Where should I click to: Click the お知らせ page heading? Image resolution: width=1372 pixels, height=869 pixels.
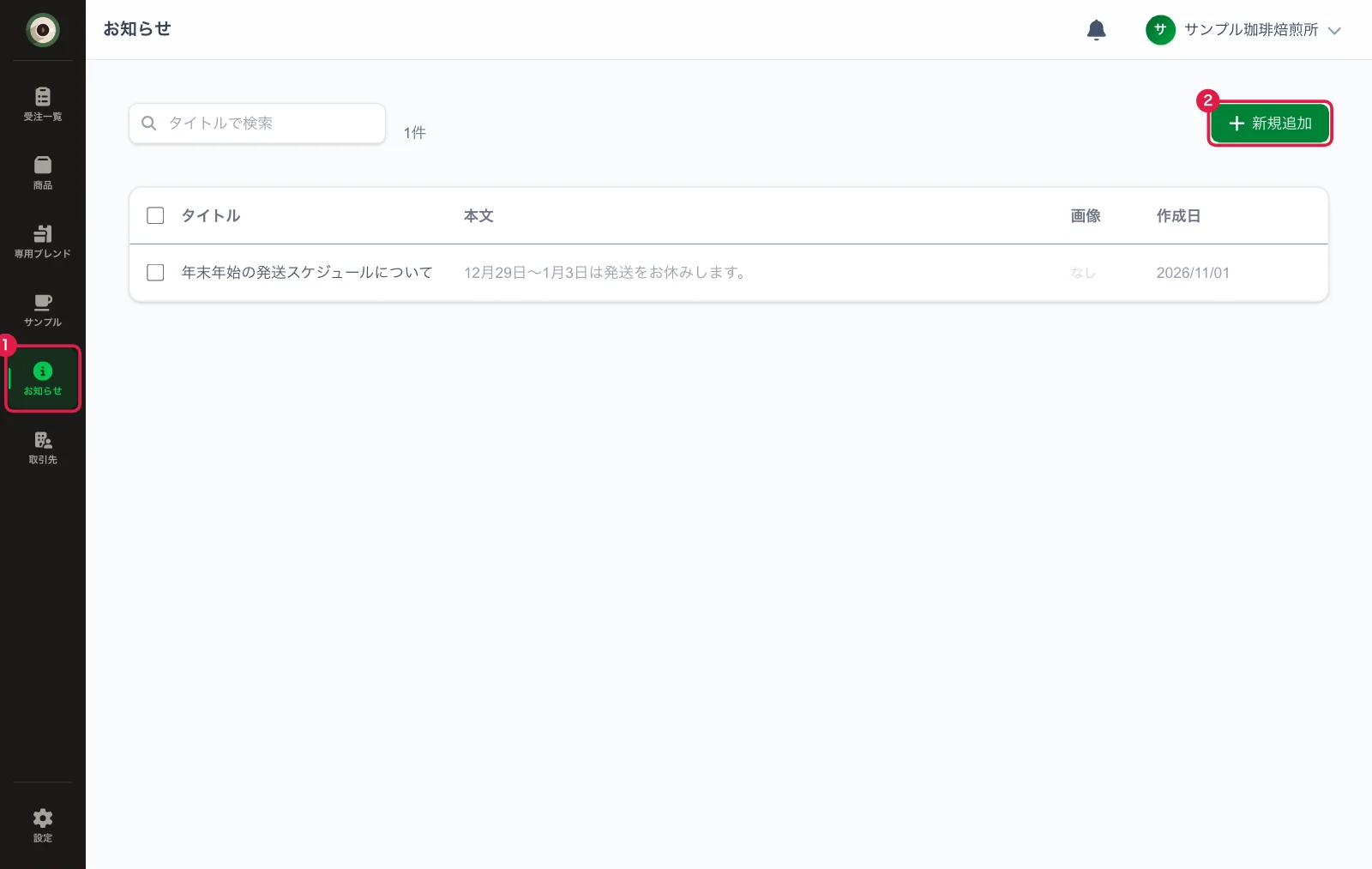[x=137, y=28]
